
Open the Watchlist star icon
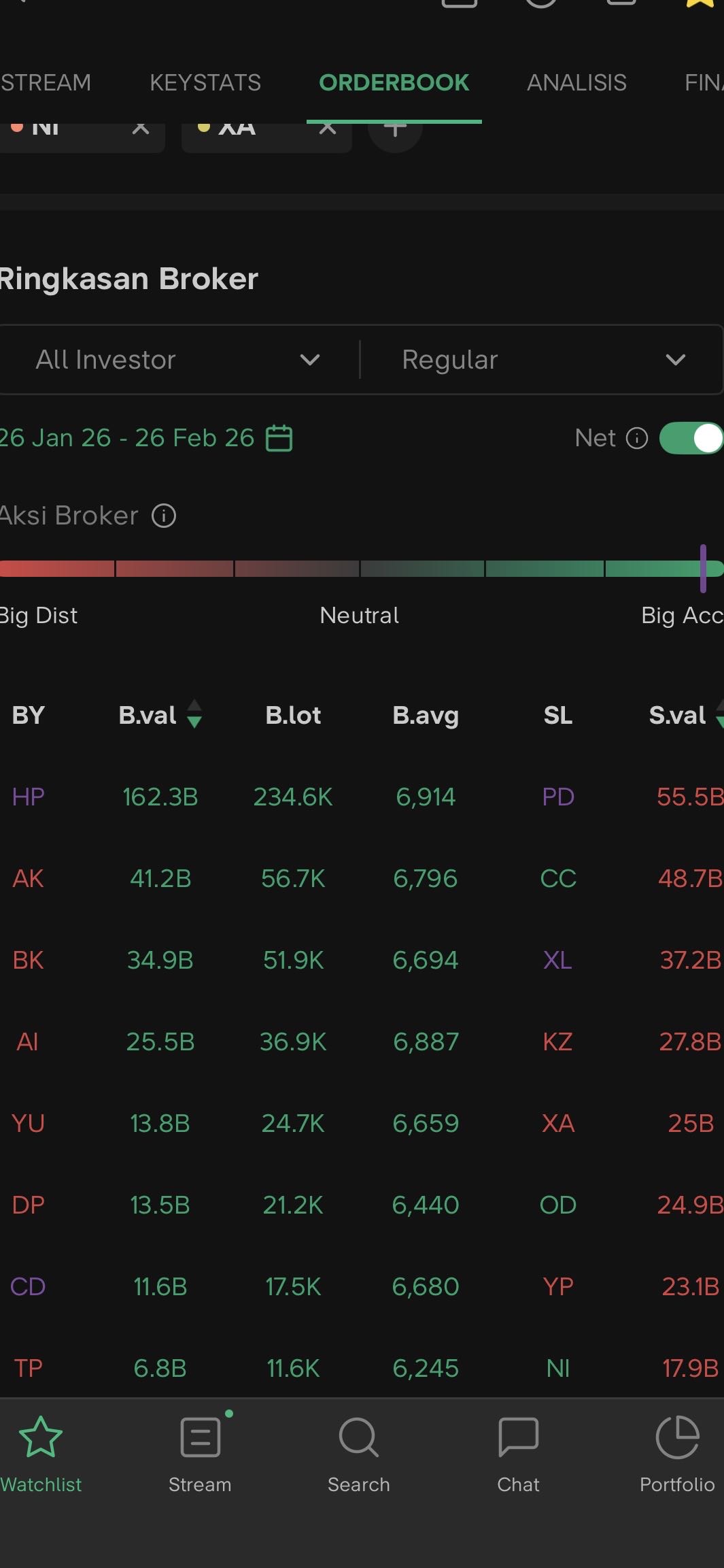point(41,1437)
